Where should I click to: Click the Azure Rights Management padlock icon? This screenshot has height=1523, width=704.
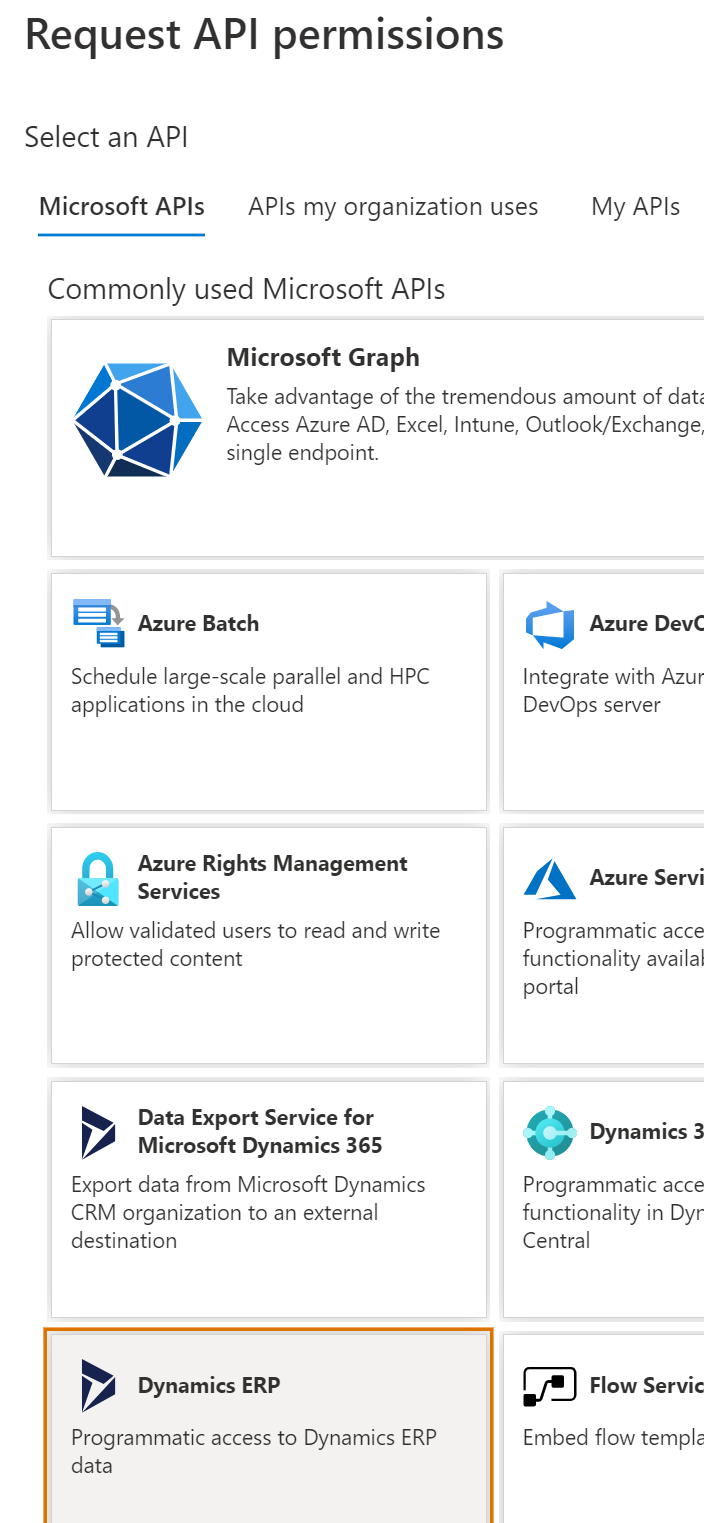(x=98, y=878)
